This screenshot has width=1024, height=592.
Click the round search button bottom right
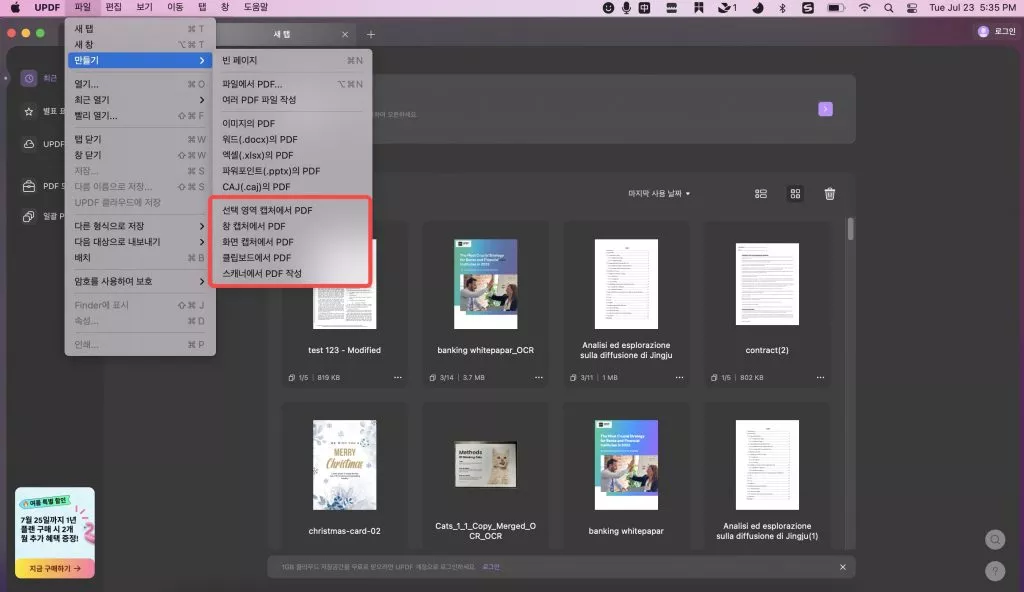tap(995, 539)
